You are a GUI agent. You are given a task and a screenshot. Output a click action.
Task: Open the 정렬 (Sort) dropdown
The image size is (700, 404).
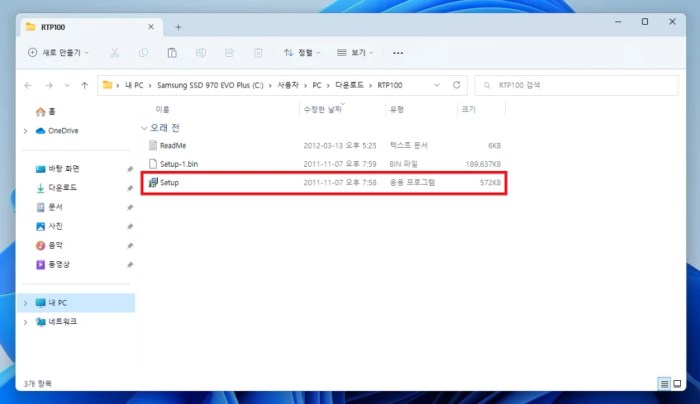(x=302, y=53)
